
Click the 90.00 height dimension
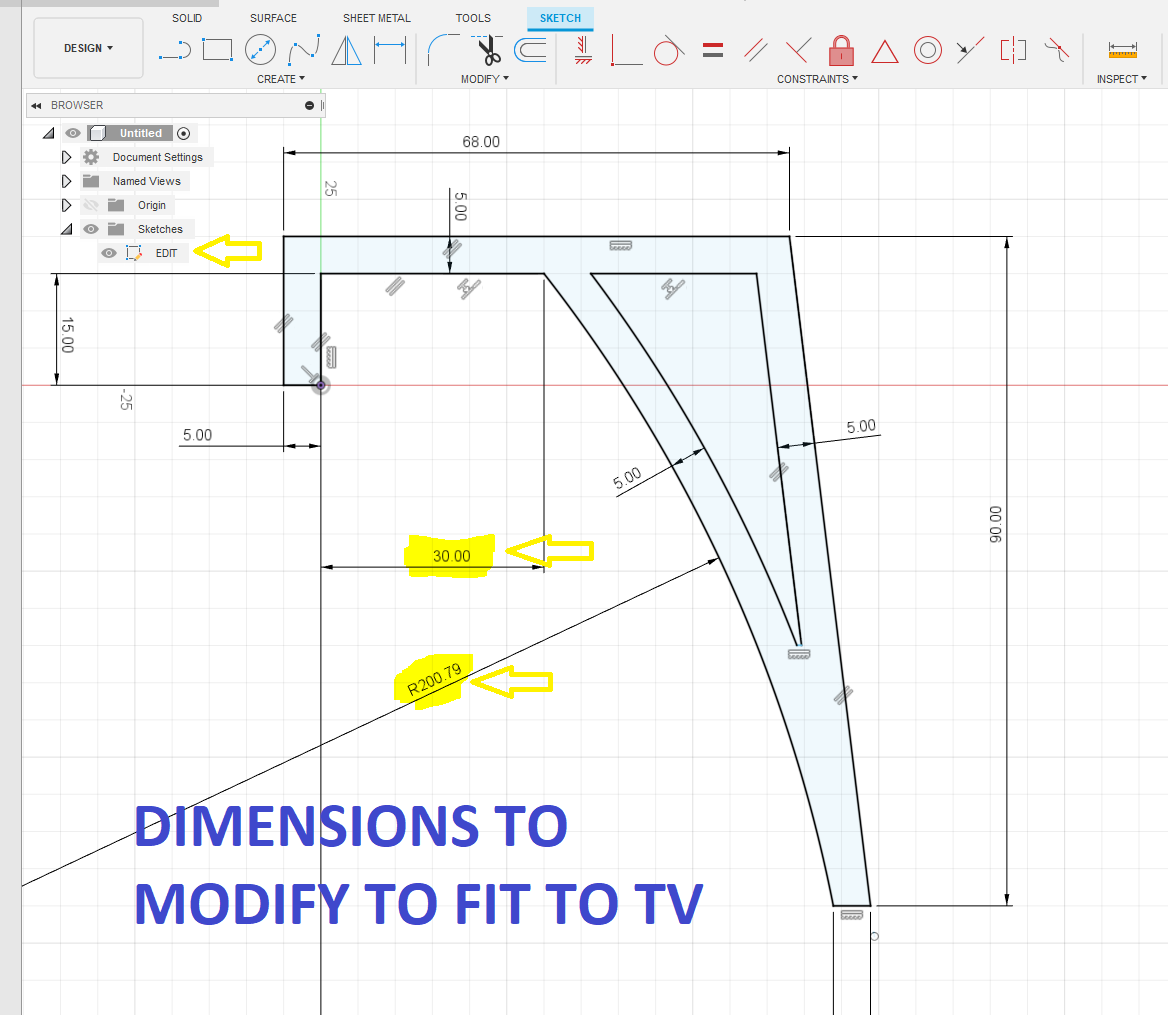point(995,524)
